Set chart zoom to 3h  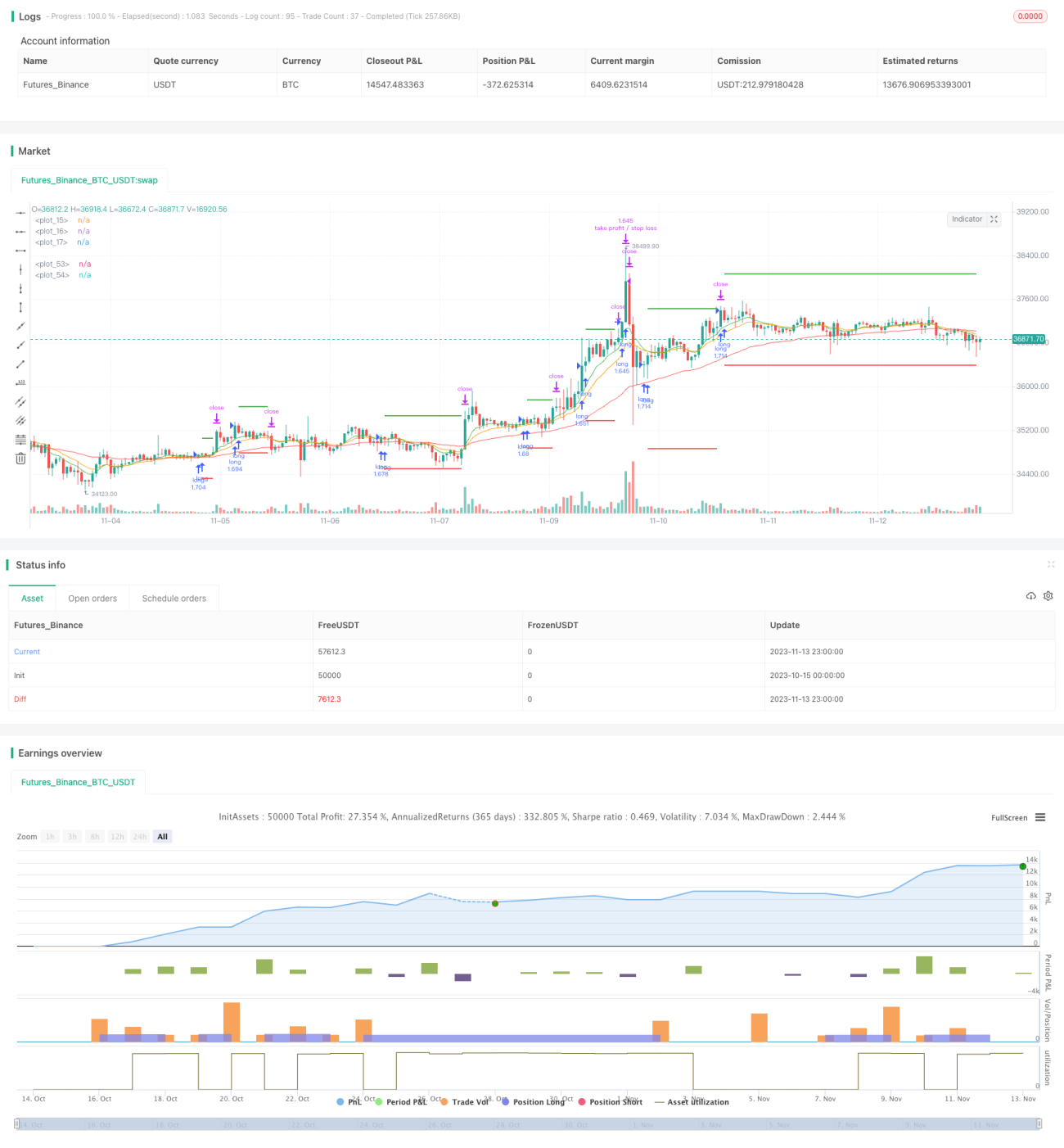(x=72, y=836)
